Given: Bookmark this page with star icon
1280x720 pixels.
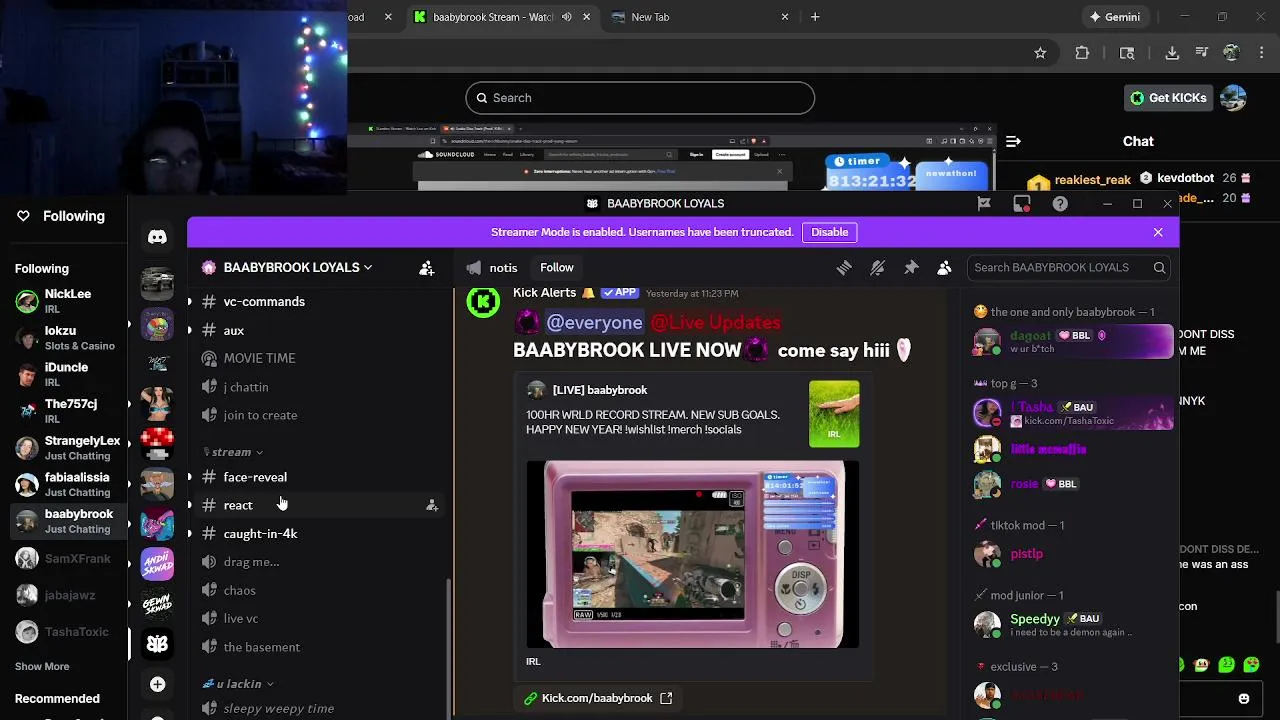Looking at the screenshot, I should [x=1040, y=53].
